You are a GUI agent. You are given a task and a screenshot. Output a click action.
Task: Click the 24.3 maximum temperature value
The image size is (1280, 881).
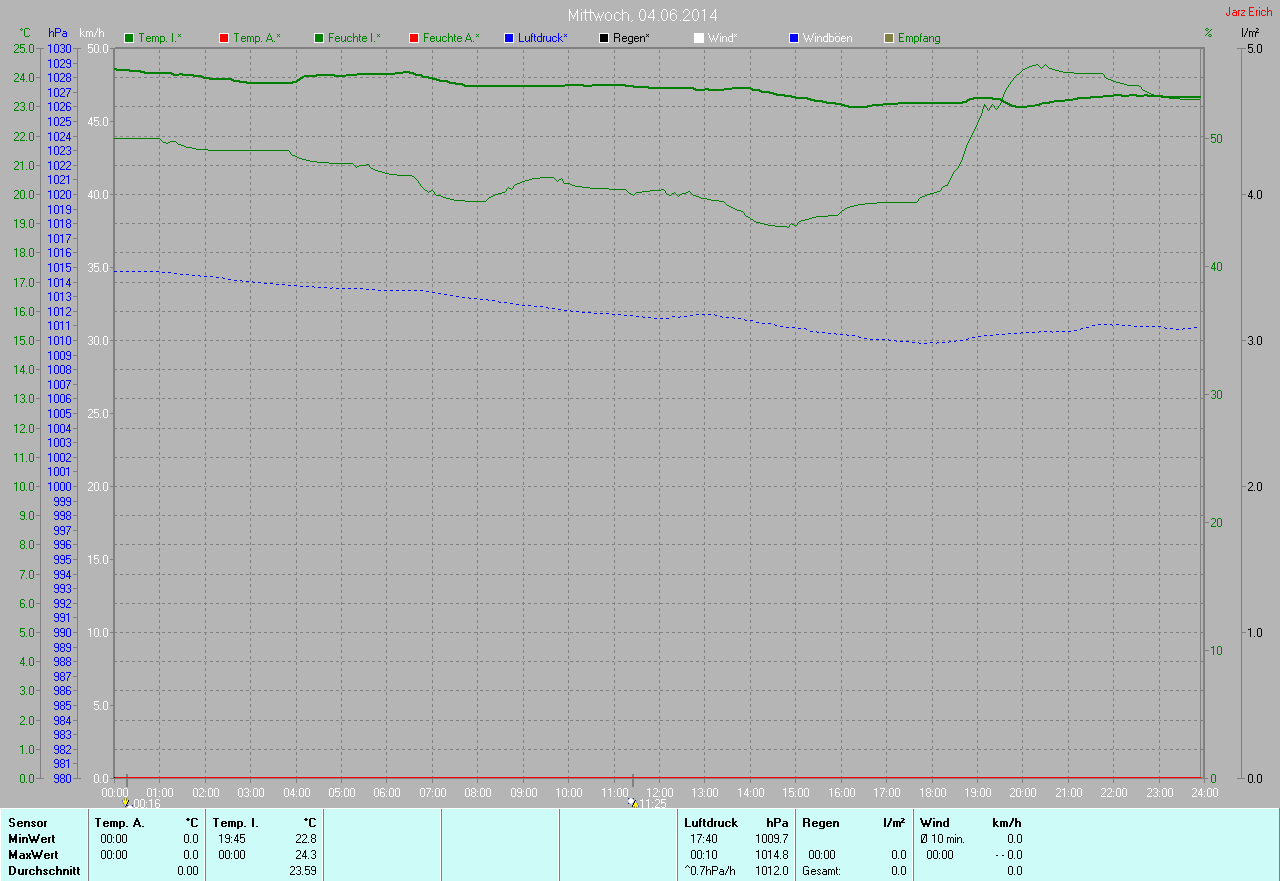[305, 855]
